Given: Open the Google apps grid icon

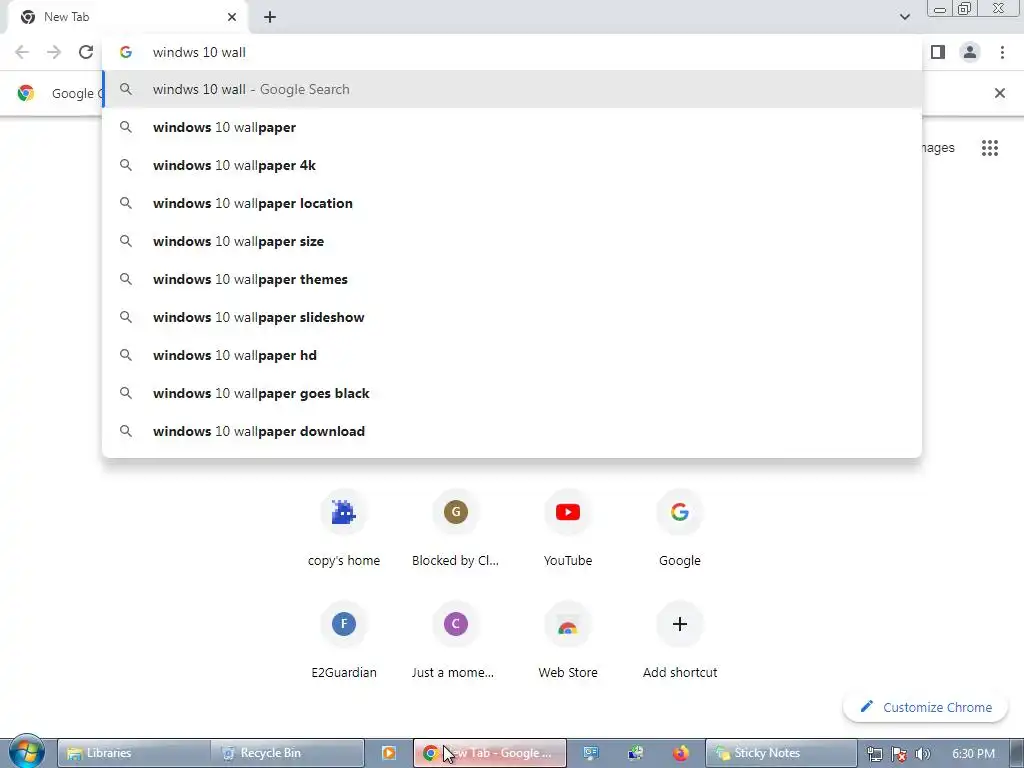Looking at the screenshot, I should (990, 148).
